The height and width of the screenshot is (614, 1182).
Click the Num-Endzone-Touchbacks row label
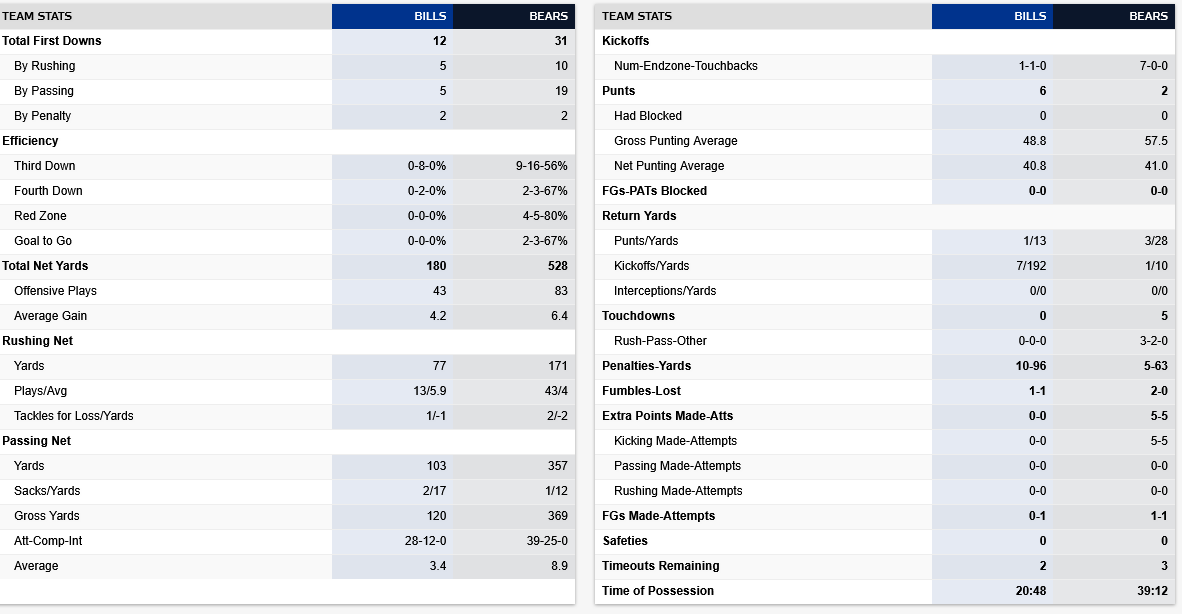[x=686, y=66]
